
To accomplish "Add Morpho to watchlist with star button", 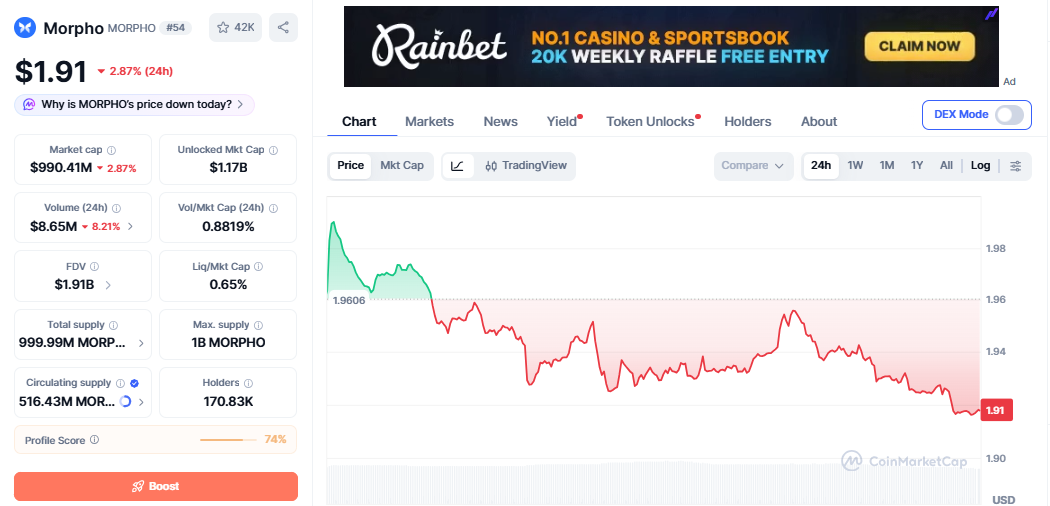I will tap(236, 27).
